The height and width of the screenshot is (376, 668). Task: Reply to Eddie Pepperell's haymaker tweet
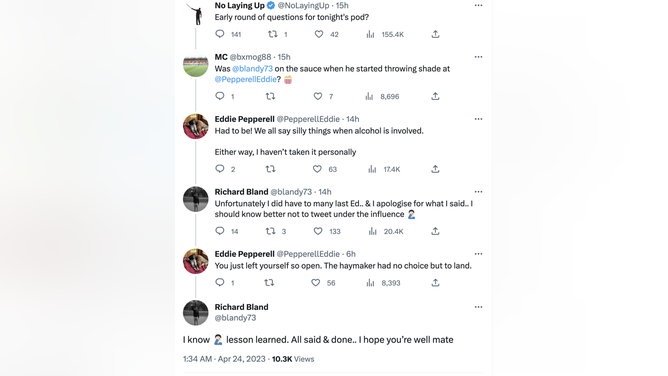click(220, 283)
